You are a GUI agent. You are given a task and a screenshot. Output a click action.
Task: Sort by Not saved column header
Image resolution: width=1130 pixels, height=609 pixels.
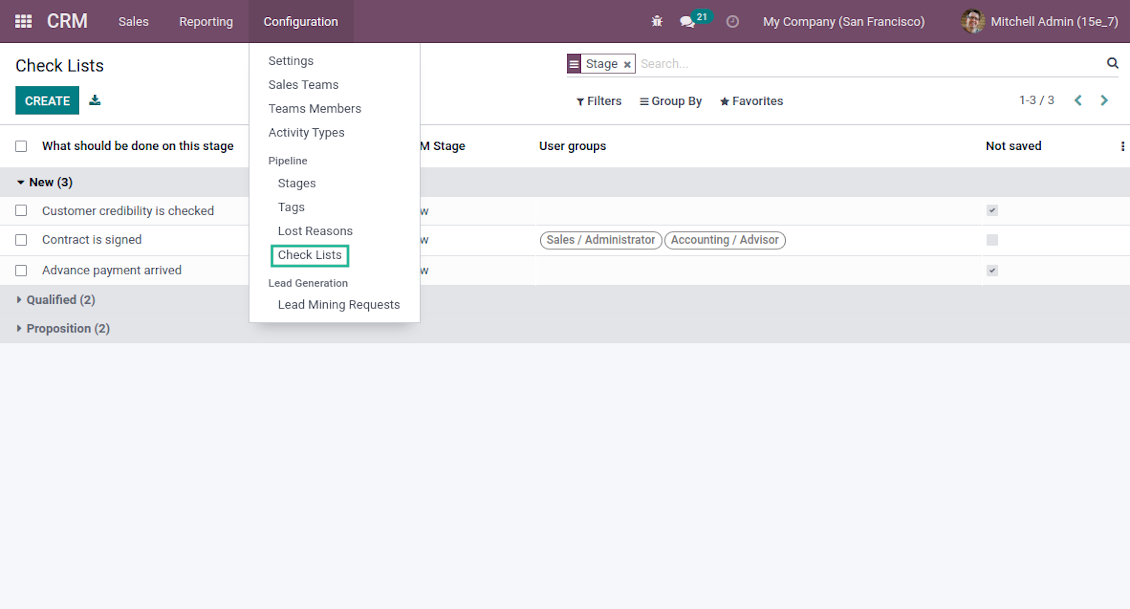click(x=1013, y=146)
